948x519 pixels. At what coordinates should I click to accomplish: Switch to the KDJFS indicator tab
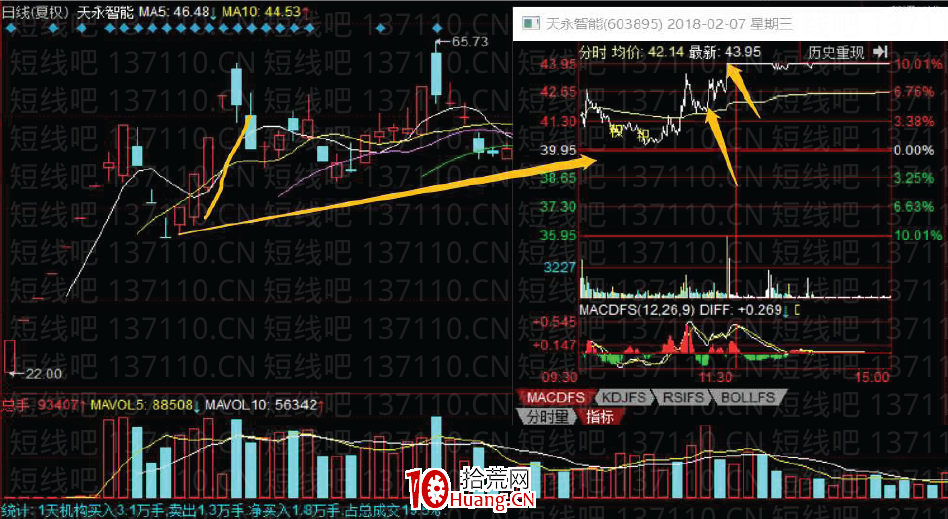tap(623, 397)
